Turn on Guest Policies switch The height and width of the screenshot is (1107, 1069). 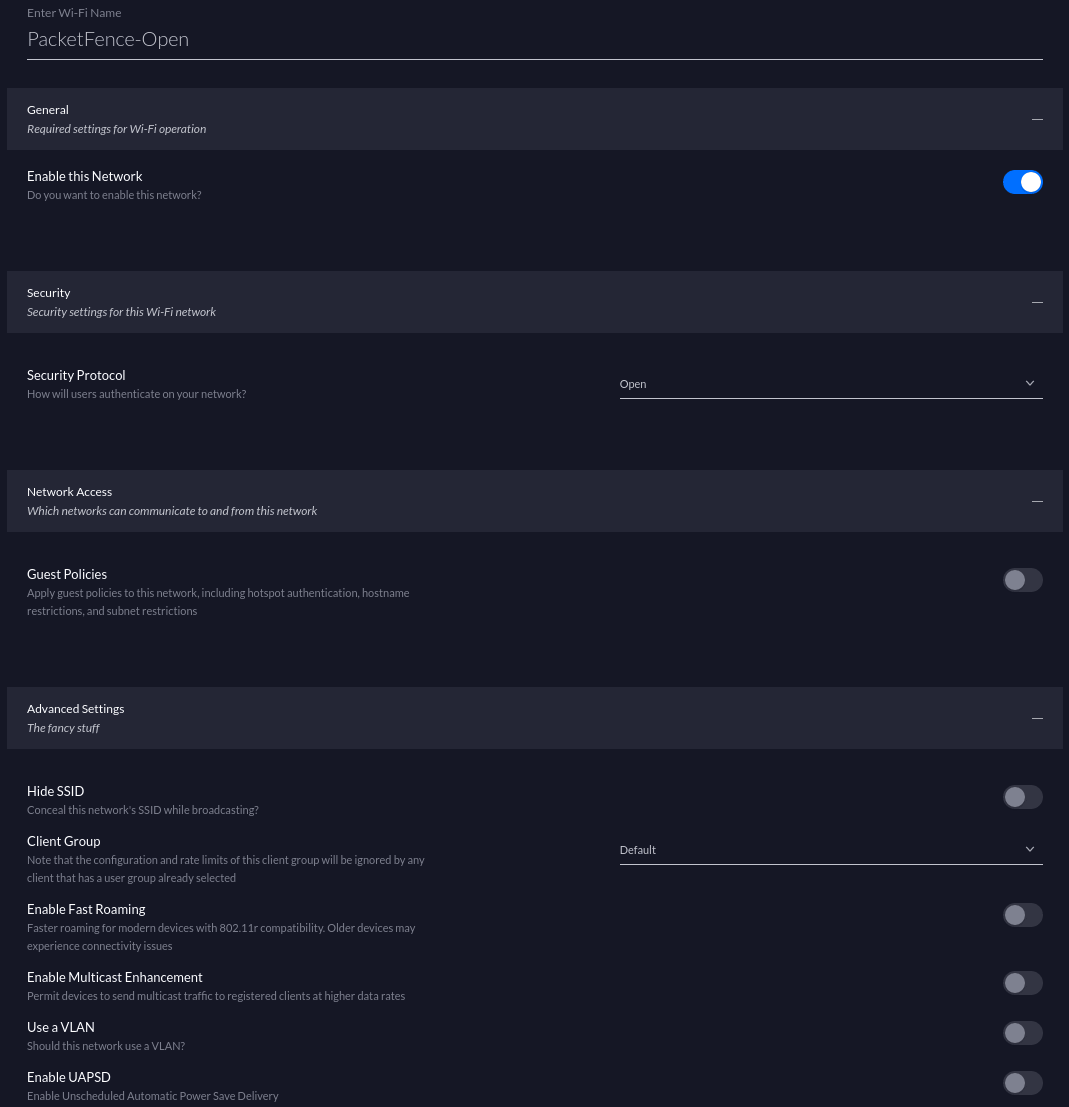(1022, 580)
